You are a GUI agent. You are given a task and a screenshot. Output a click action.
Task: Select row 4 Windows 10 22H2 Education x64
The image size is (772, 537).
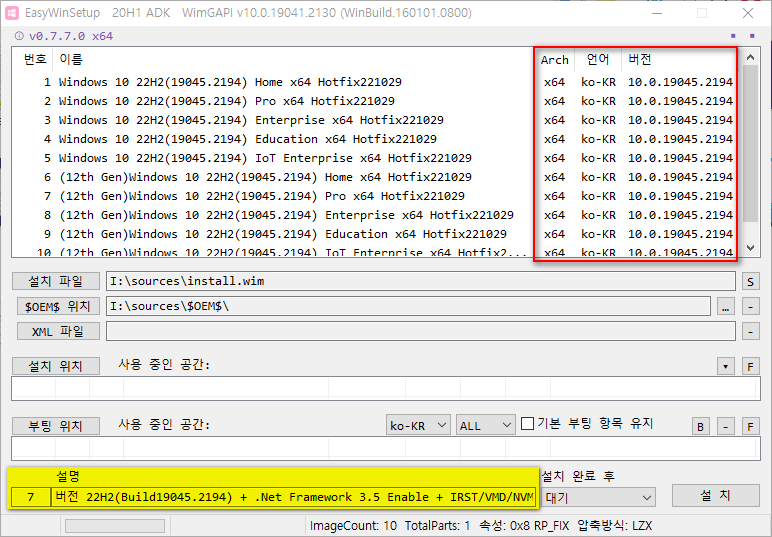(x=377, y=139)
